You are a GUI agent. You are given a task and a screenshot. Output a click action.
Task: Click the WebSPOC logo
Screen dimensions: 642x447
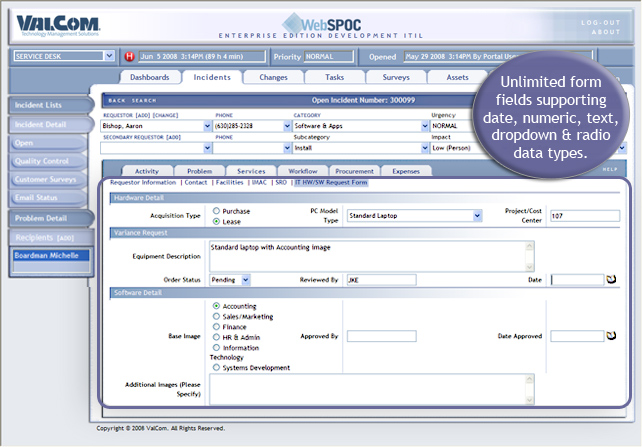[x=321, y=25]
